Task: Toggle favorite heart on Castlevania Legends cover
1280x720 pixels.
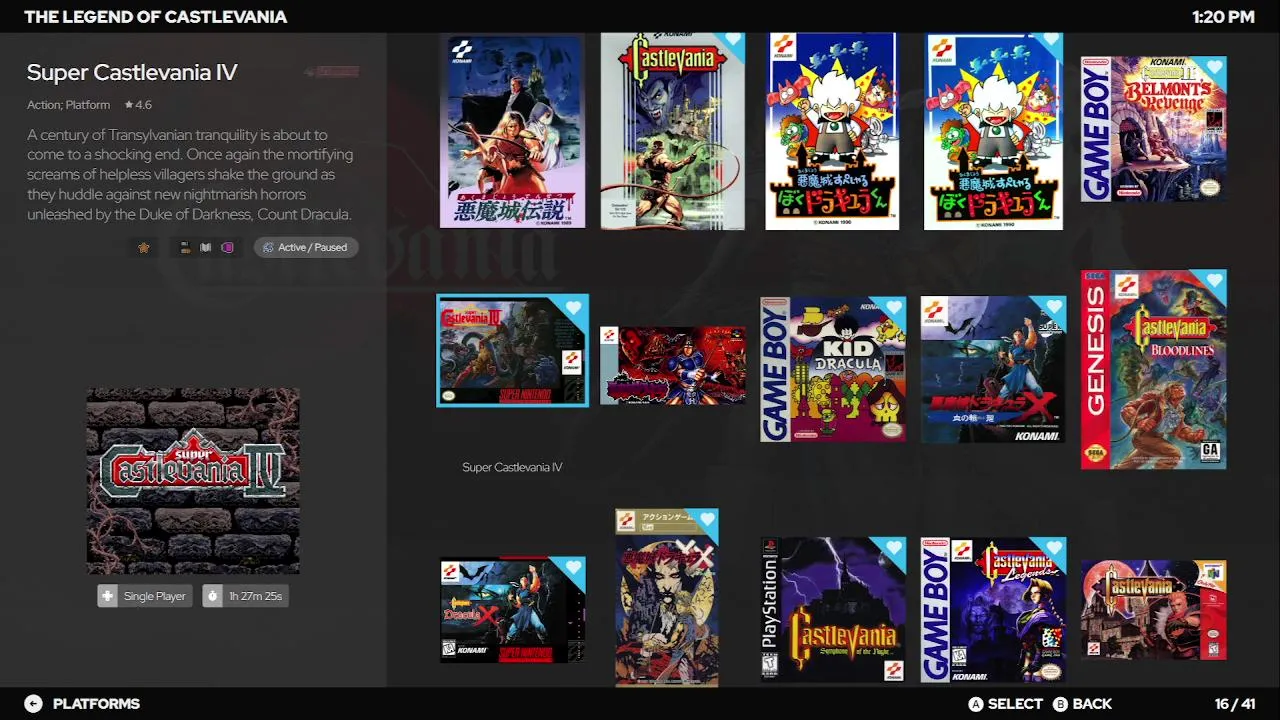Action: pos(1053,549)
